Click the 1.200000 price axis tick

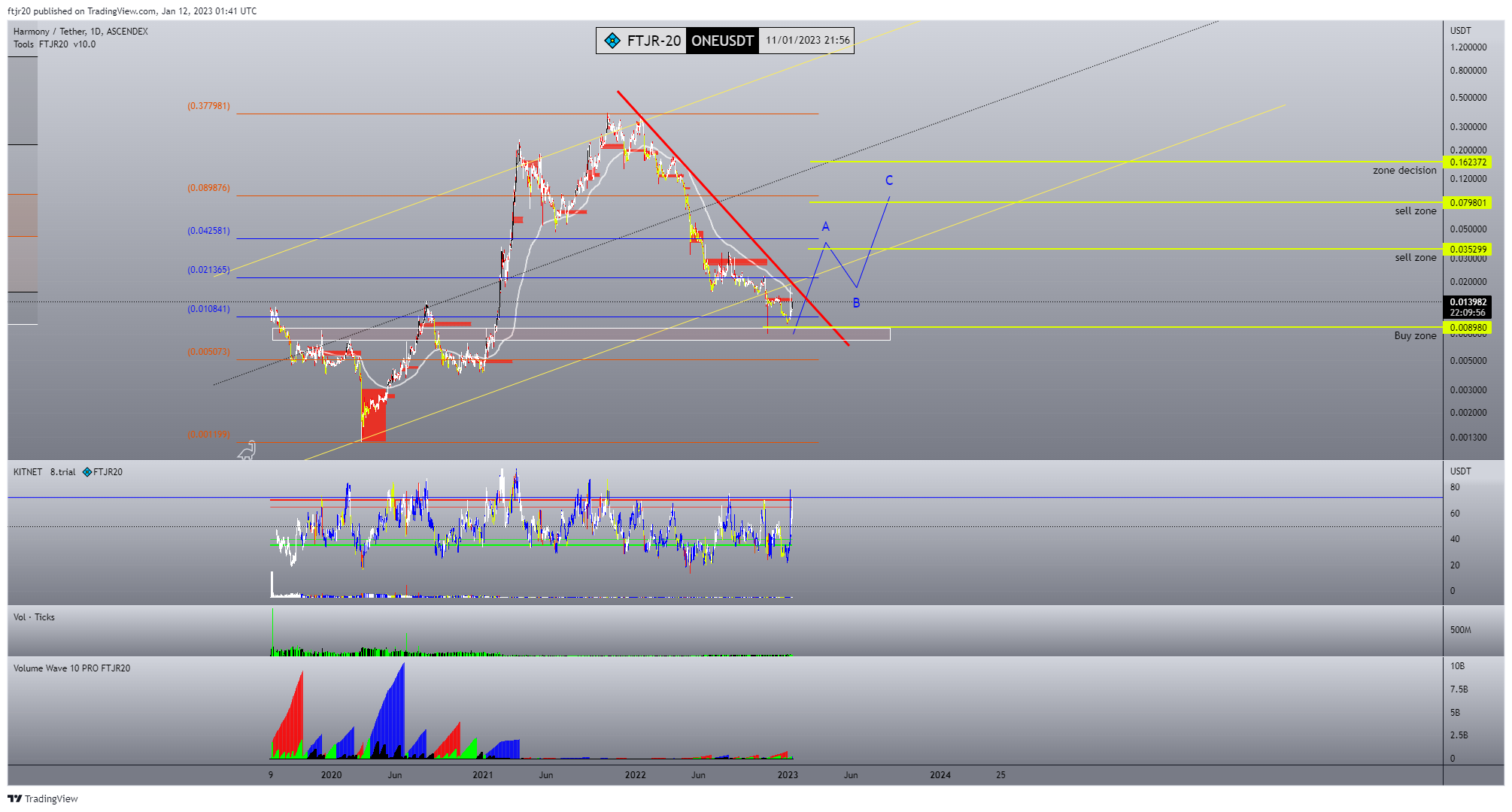coord(1468,47)
